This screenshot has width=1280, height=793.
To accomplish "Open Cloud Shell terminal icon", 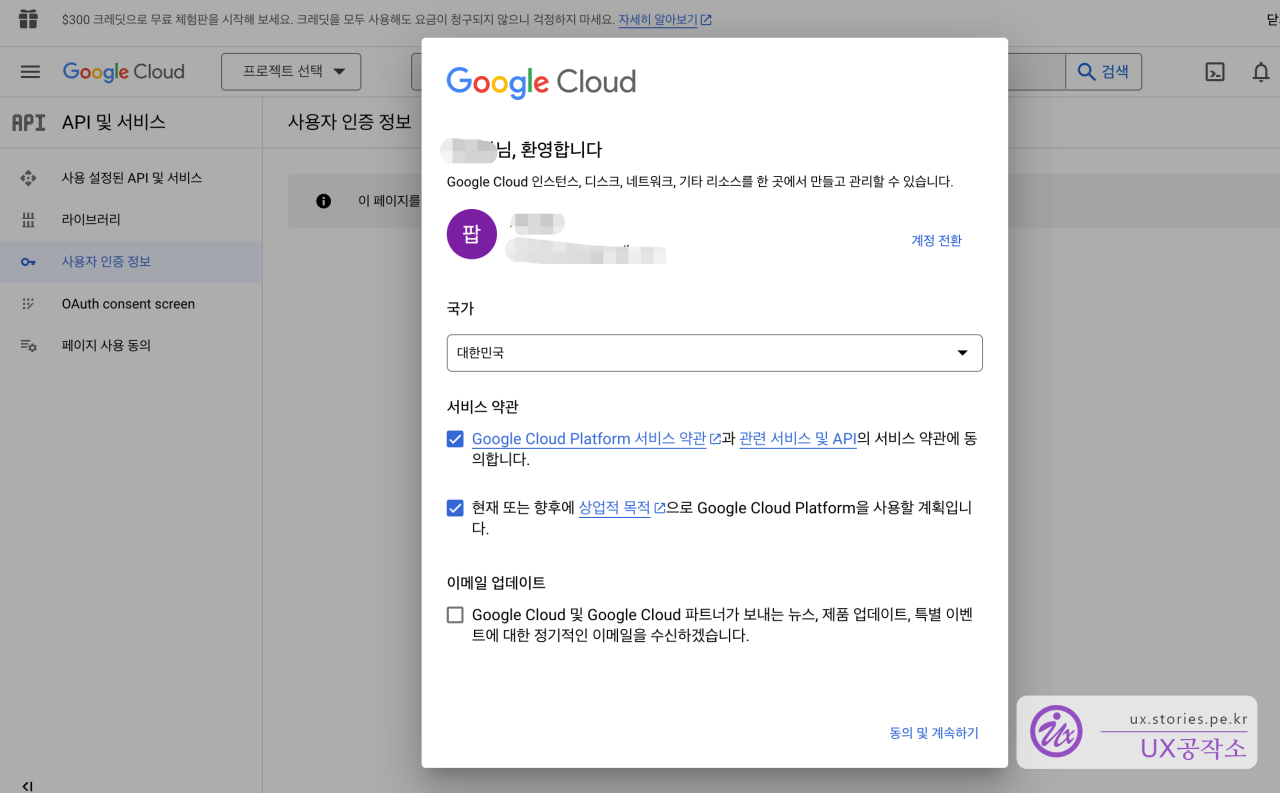I will (x=1215, y=72).
